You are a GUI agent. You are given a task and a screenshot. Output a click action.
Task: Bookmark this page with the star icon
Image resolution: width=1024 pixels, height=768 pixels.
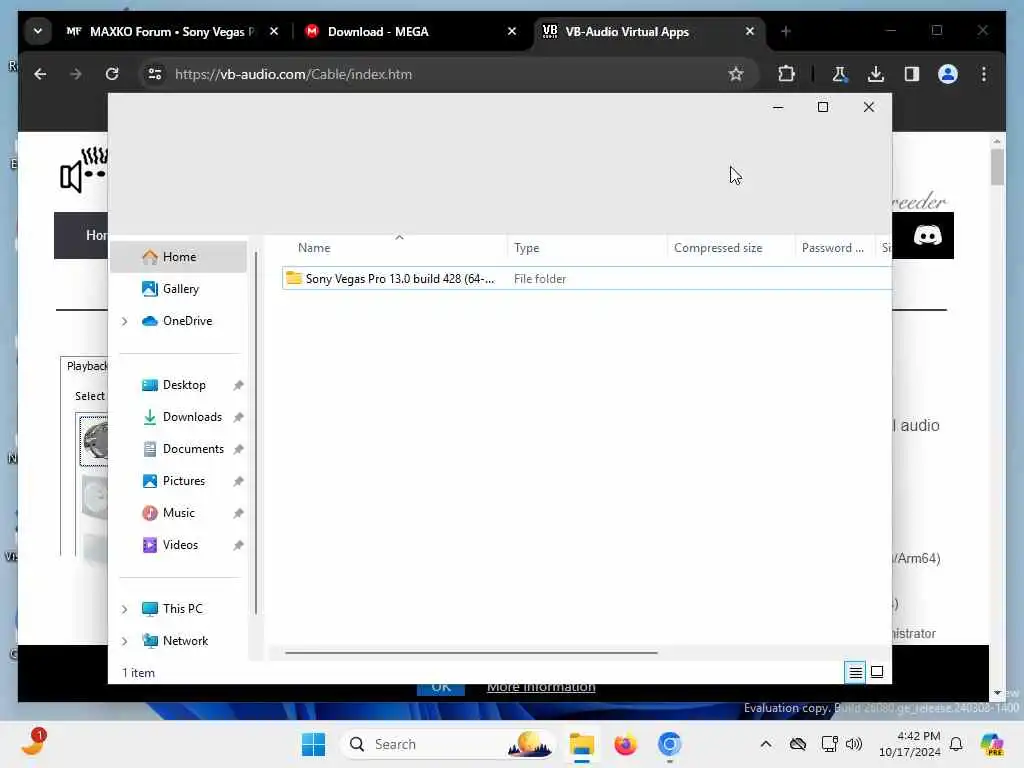click(x=736, y=74)
